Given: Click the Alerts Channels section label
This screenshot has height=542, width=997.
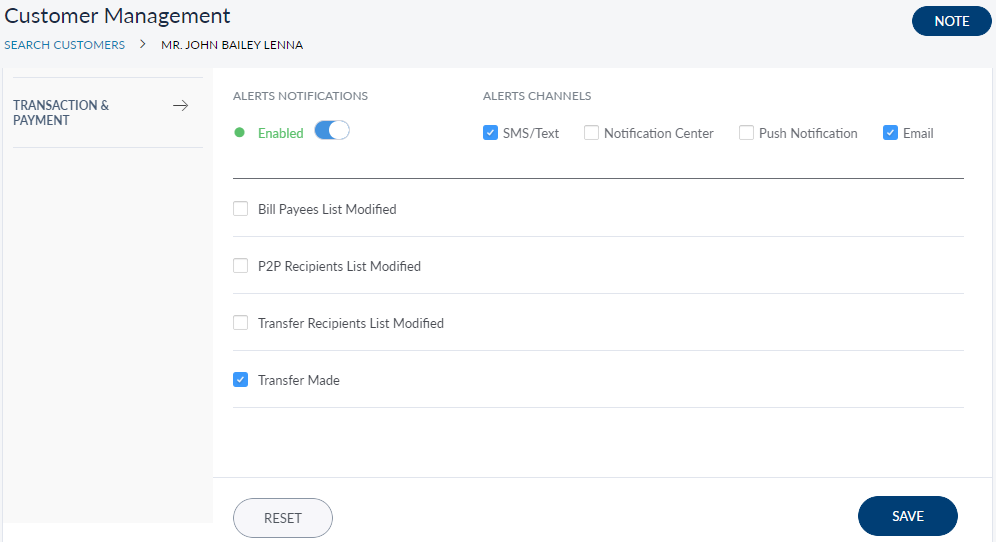Looking at the screenshot, I should [x=536, y=96].
